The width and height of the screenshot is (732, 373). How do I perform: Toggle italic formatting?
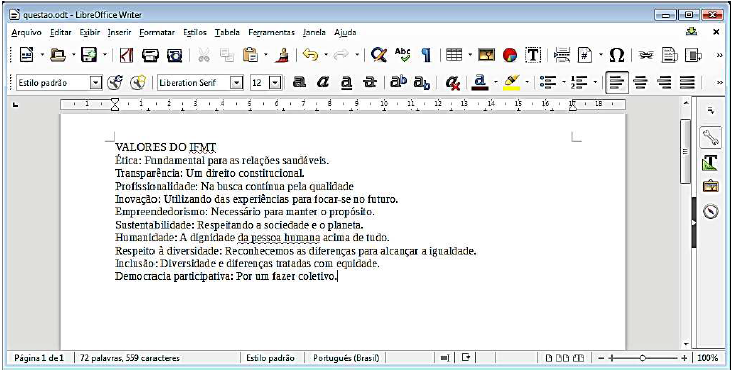pyautogui.click(x=323, y=83)
